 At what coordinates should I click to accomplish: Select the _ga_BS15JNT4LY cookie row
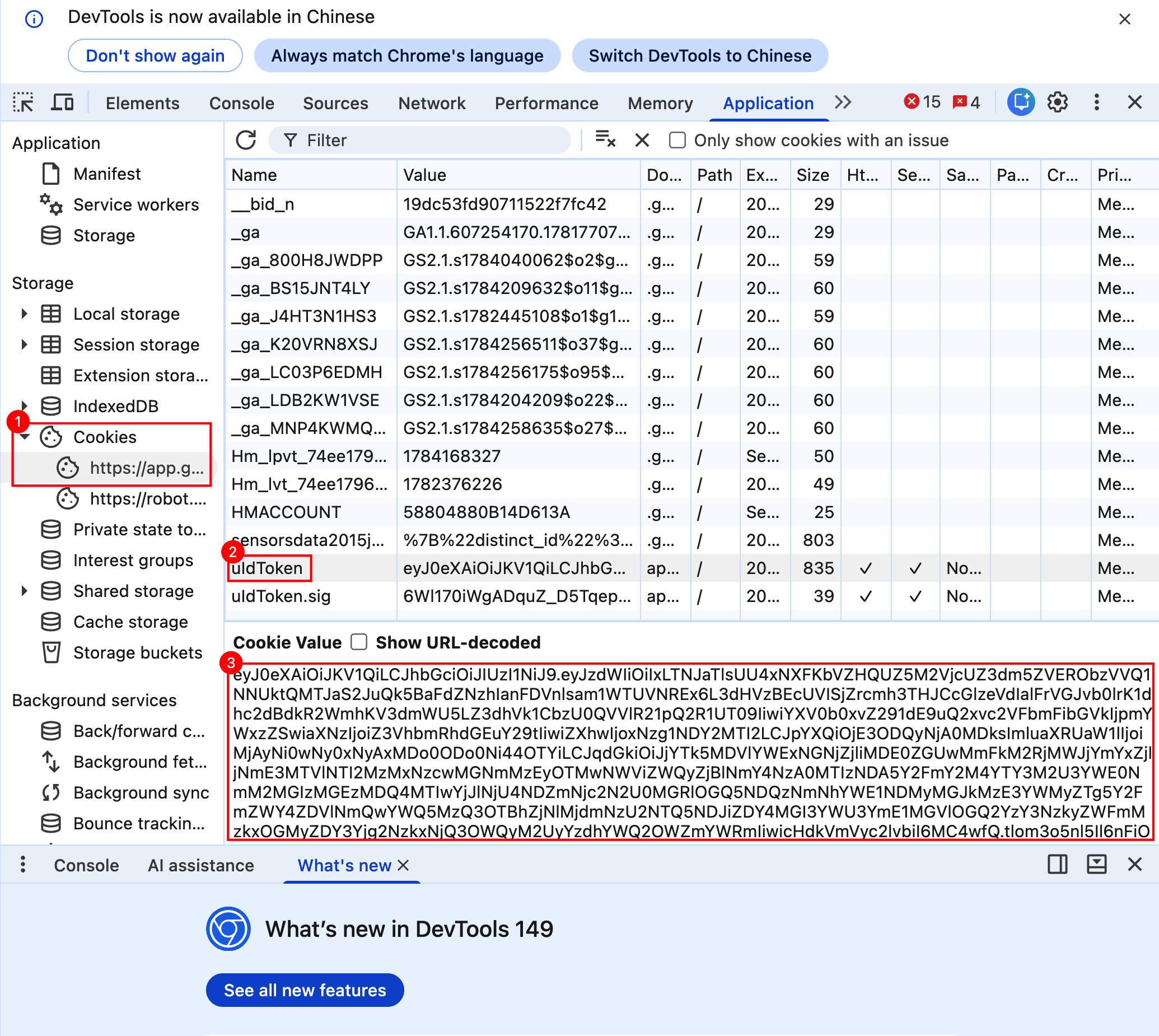click(691, 288)
